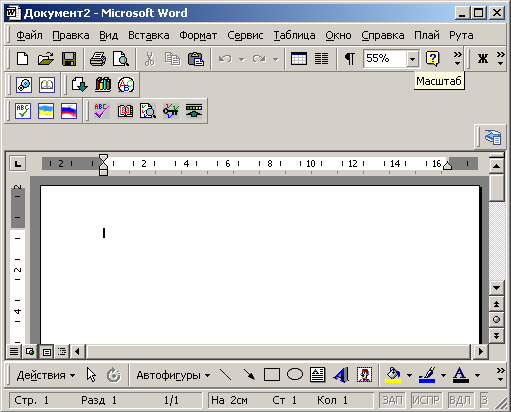Print the document using the printer icon
Viewport: 511px width, 412px height.
[98, 59]
